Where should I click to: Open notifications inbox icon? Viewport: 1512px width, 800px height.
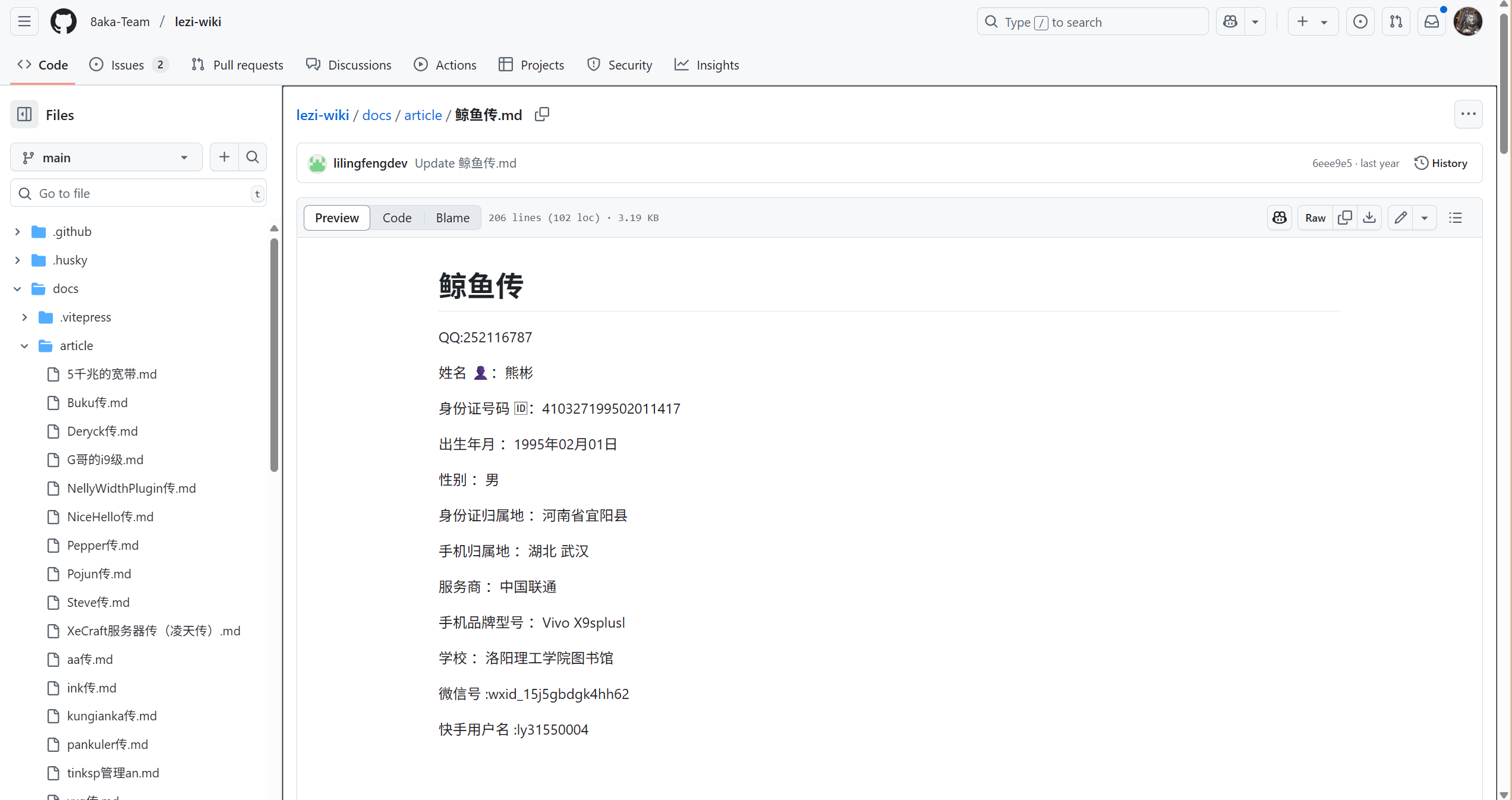coord(1432,22)
